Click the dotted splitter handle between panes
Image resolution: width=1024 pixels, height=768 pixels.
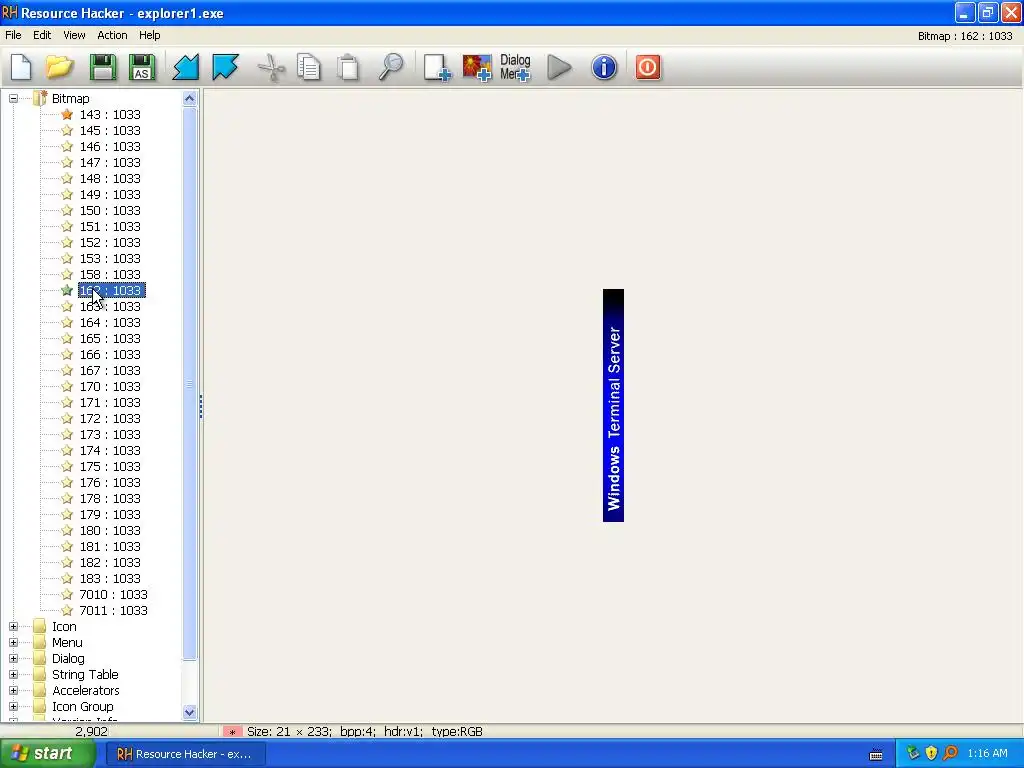[200, 406]
